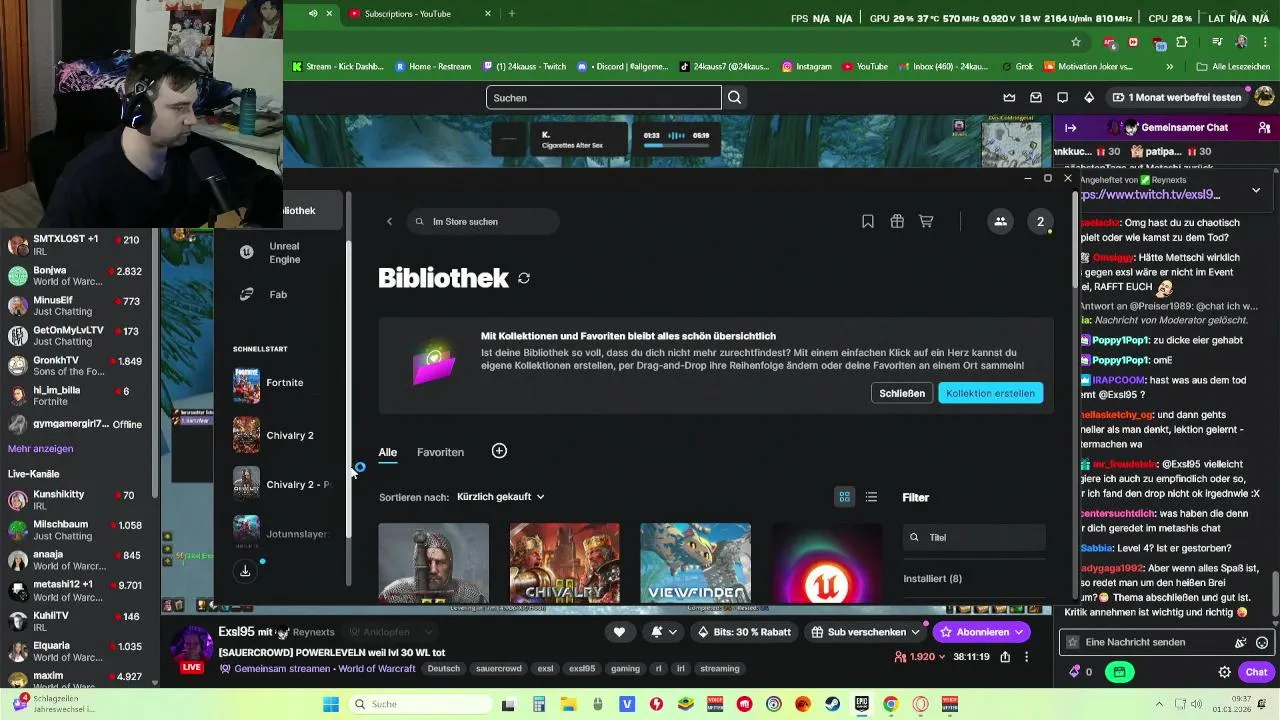The image size is (1280, 720).
Task: Open the downloads icon in Epic sidebar
Action: 245,571
